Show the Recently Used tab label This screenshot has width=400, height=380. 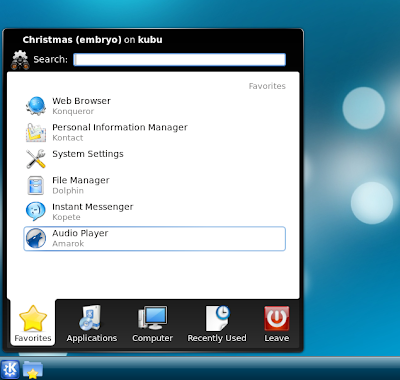[x=217, y=338]
